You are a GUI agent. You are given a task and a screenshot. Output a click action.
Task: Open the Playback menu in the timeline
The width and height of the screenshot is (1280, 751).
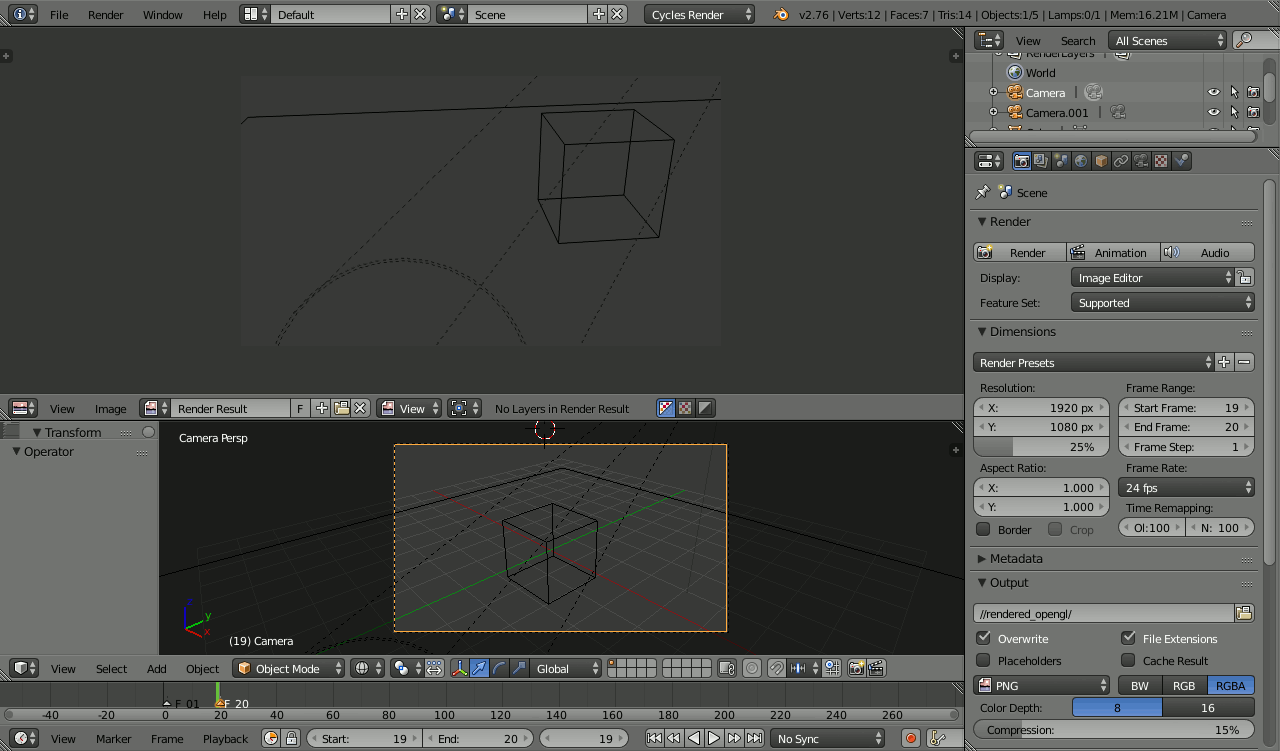pyautogui.click(x=225, y=738)
